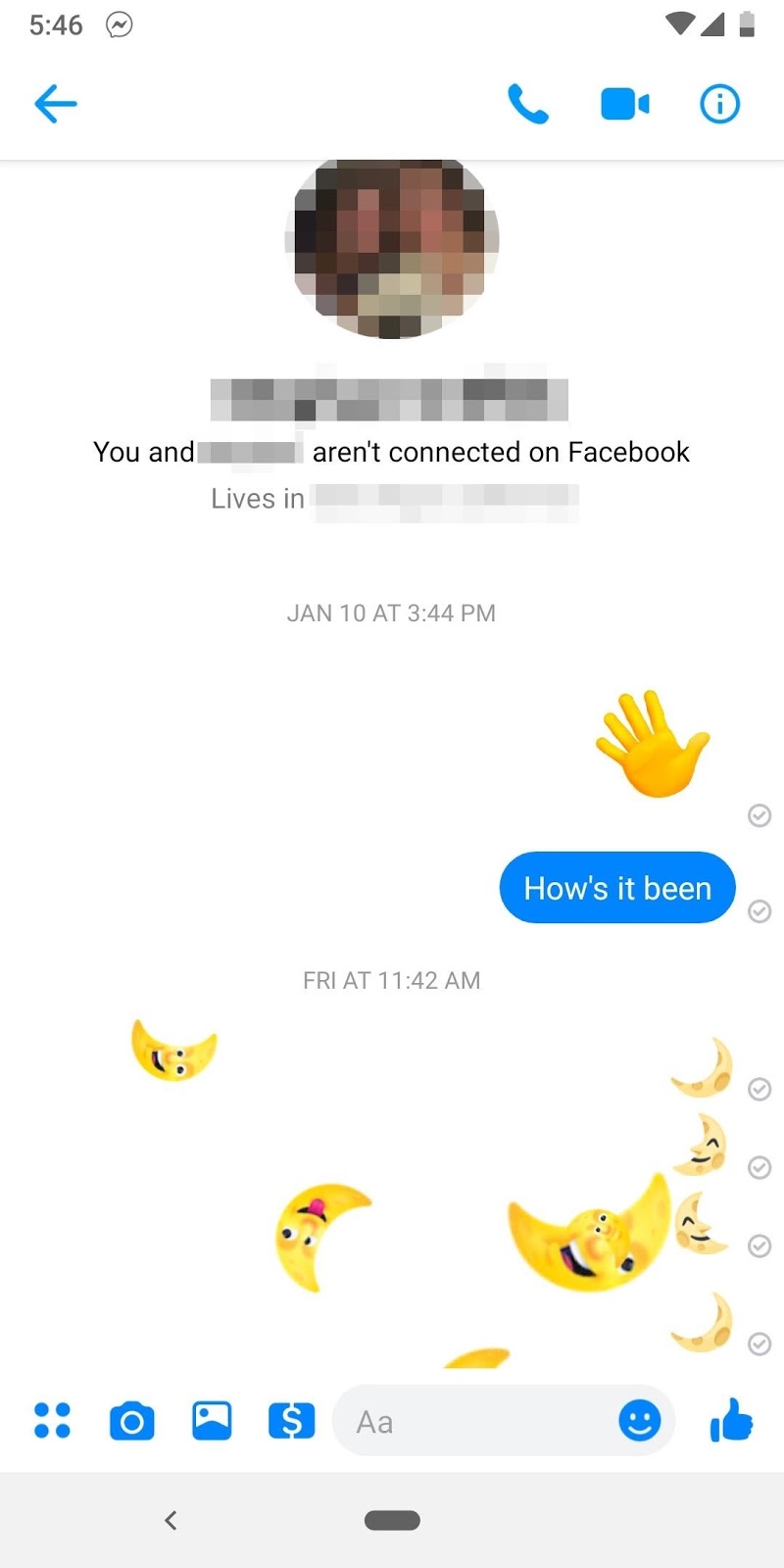The width and height of the screenshot is (784, 1568).
Task: Open the camera from the message bar
Action: click(x=132, y=1421)
